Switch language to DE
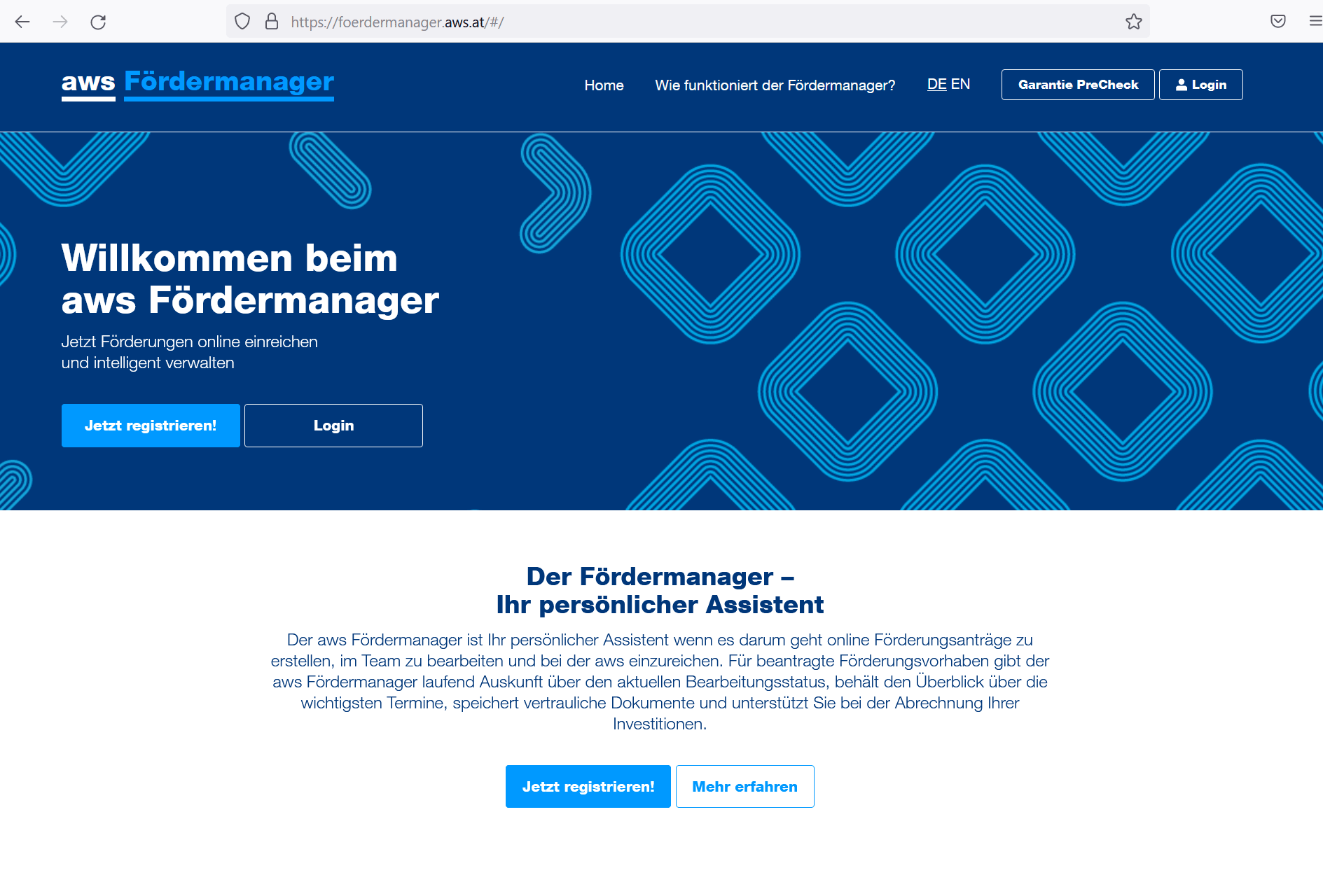Image resolution: width=1323 pixels, height=896 pixels. click(x=937, y=84)
